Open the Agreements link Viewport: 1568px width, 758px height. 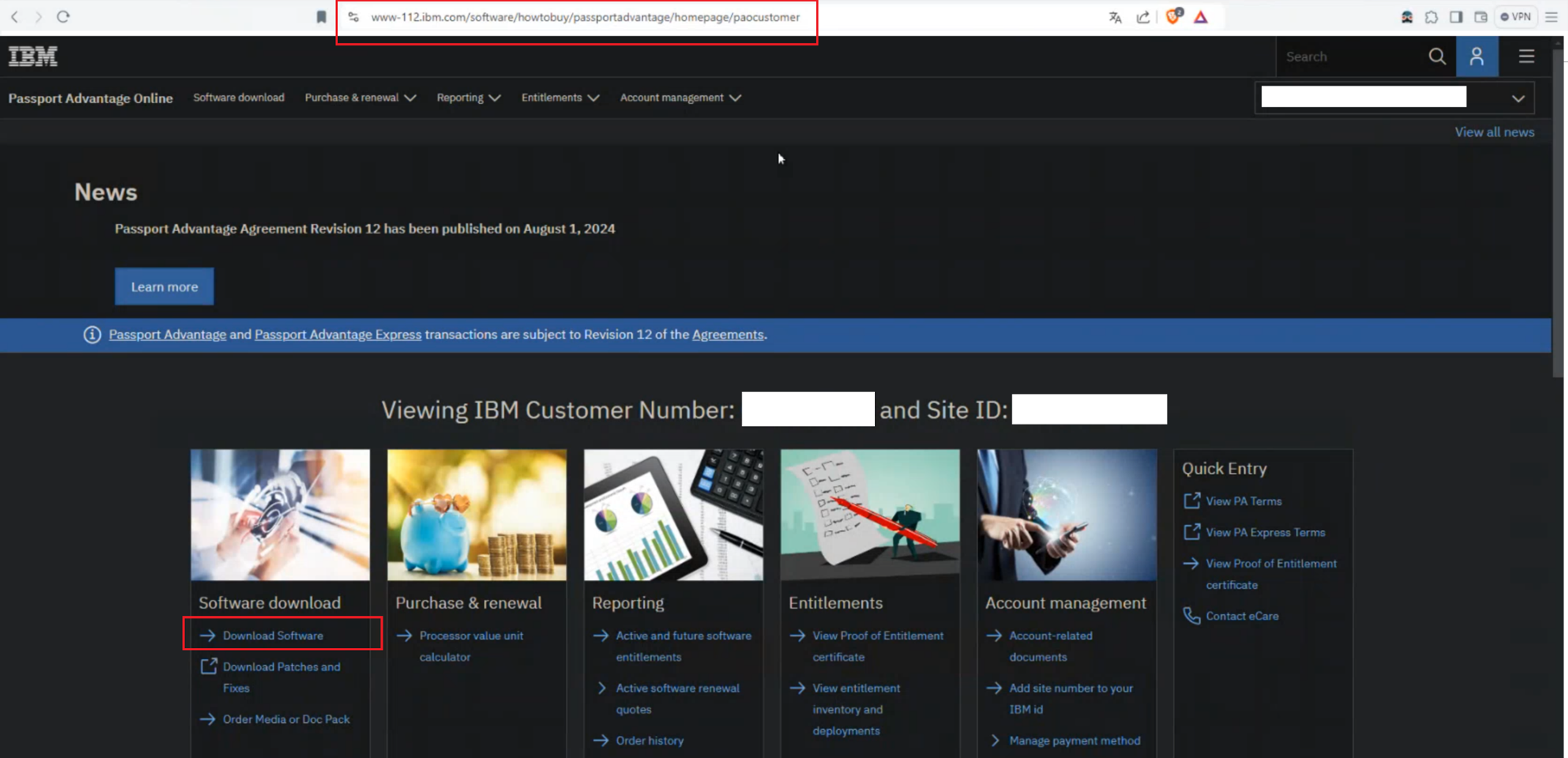pyautogui.click(x=728, y=334)
